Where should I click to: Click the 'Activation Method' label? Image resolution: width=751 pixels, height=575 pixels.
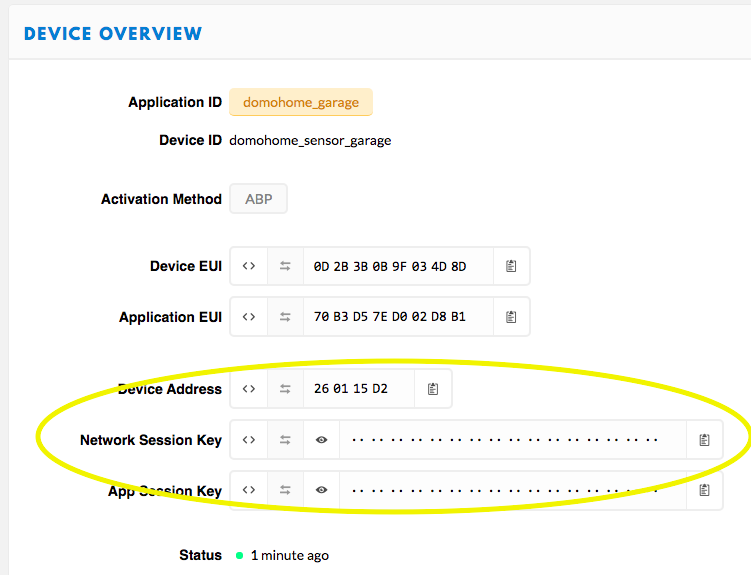click(x=161, y=199)
